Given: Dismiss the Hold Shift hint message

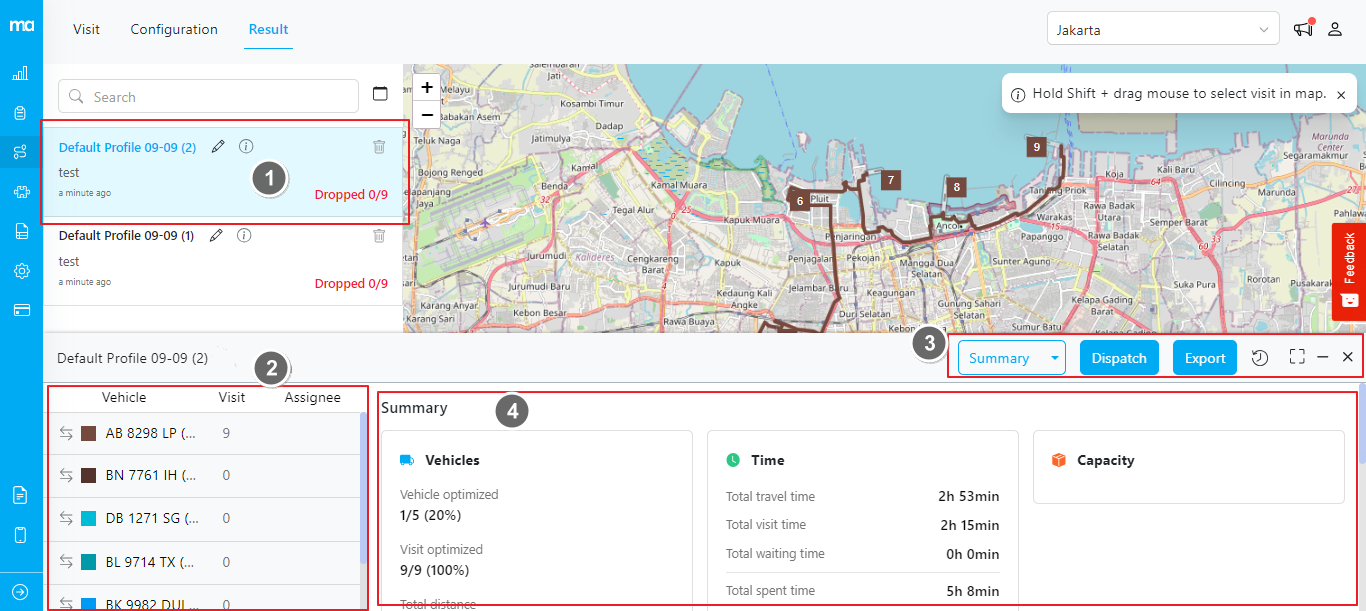Looking at the screenshot, I should pos(1341,94).
